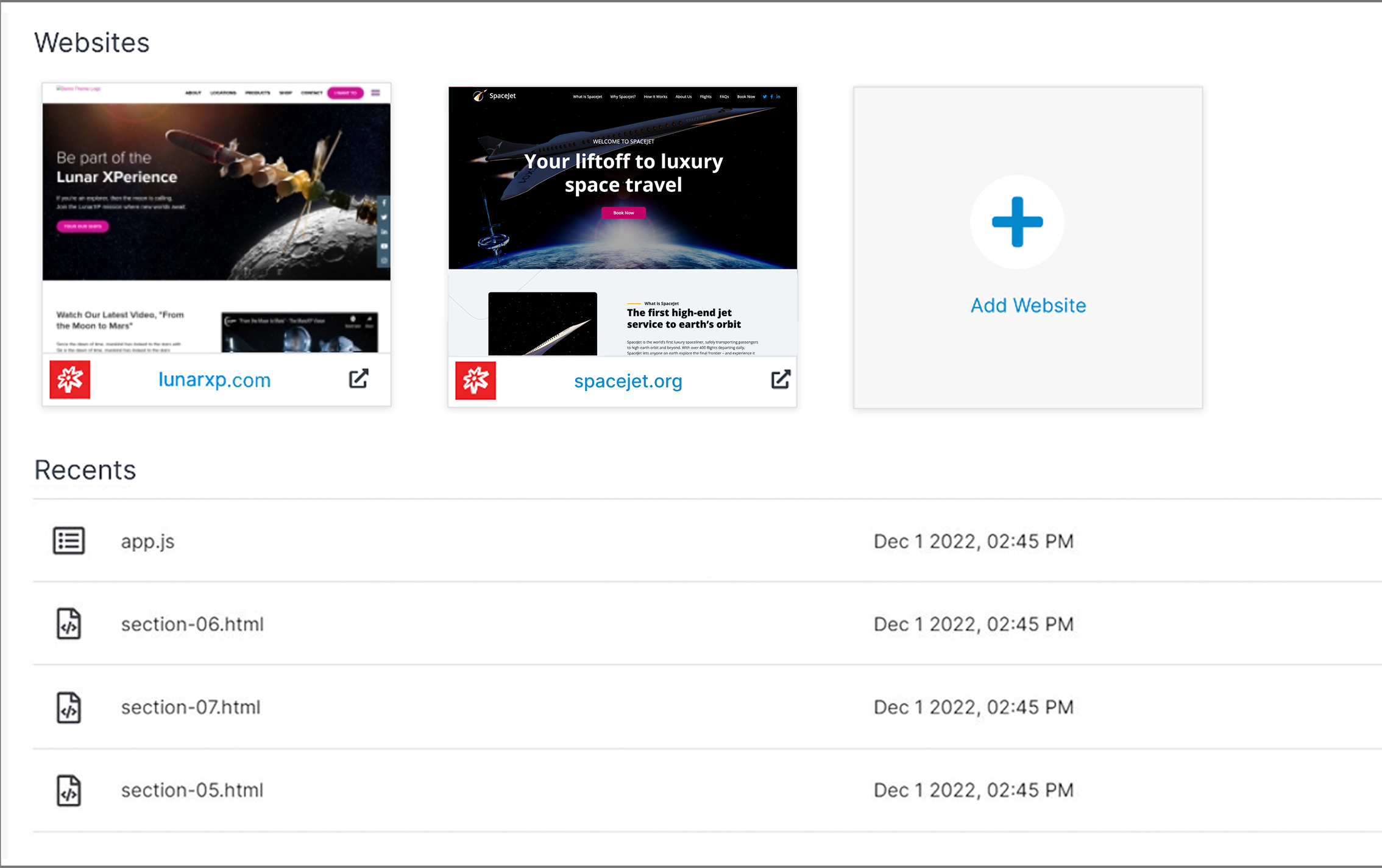Screen dimensions: 1382x868
Task: Open recent file section-05.html
Action: pos(193,790)
